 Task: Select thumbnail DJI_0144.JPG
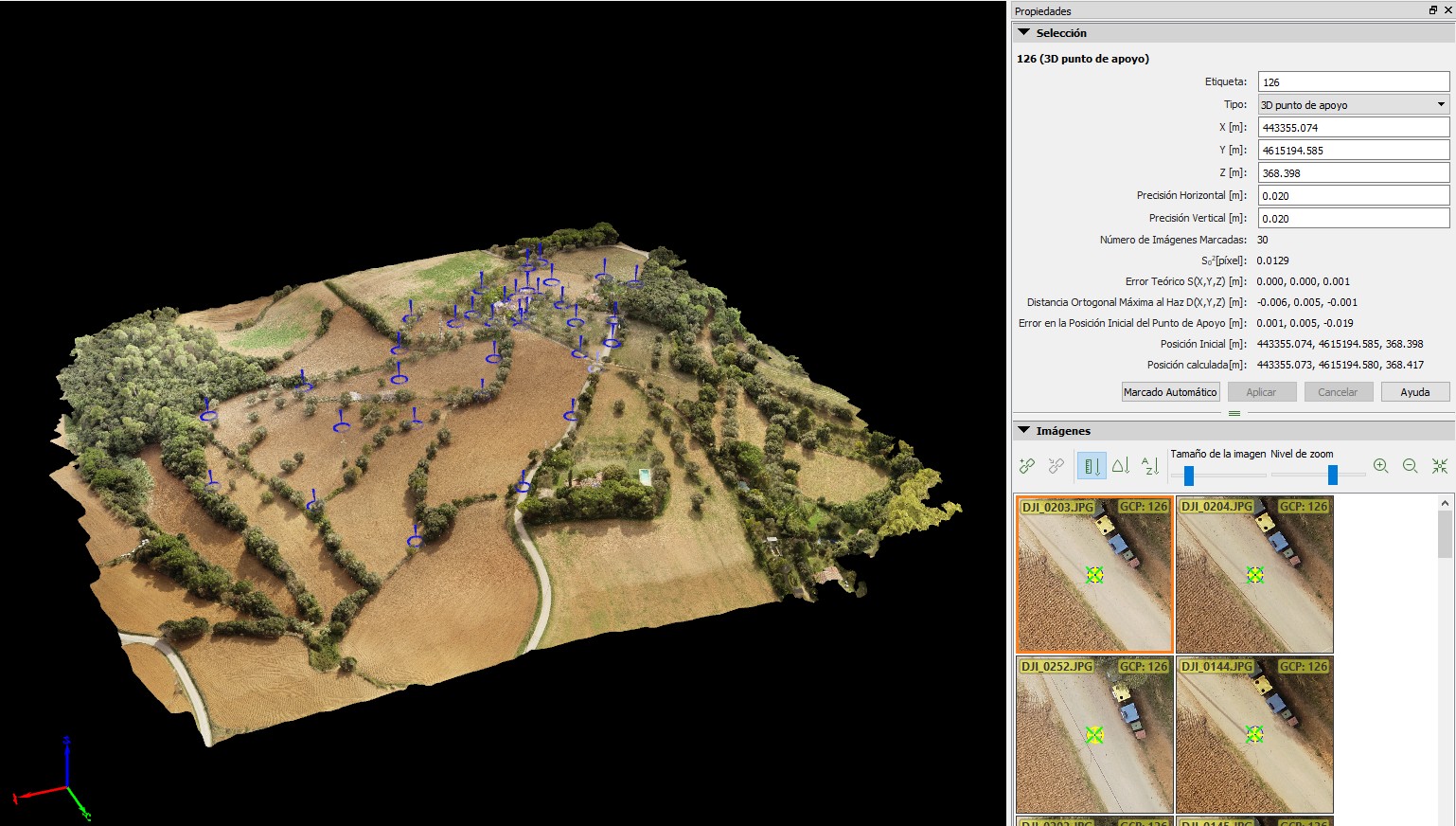point(1254,735)
